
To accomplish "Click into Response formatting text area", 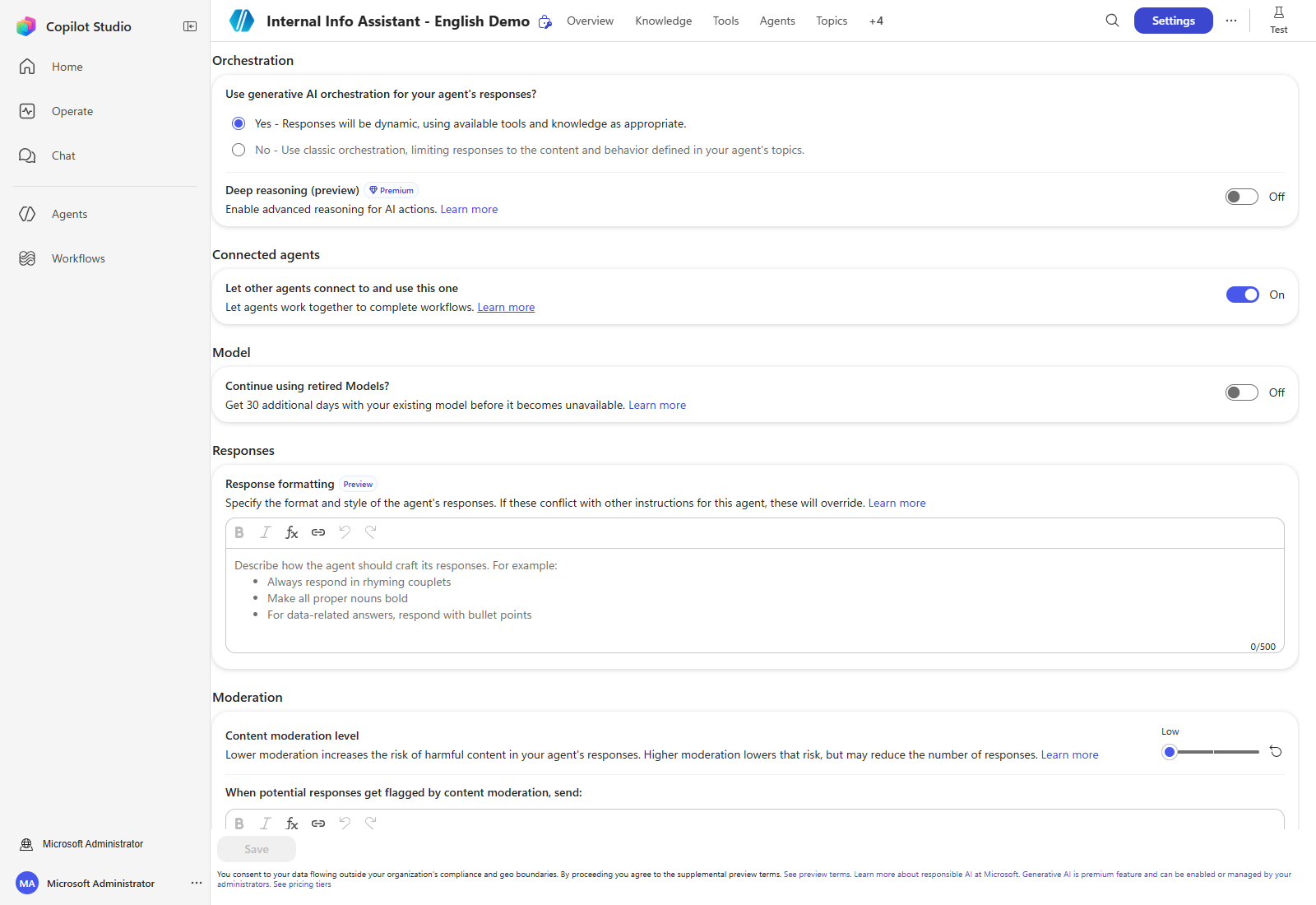I will click(x=754, y=601).
